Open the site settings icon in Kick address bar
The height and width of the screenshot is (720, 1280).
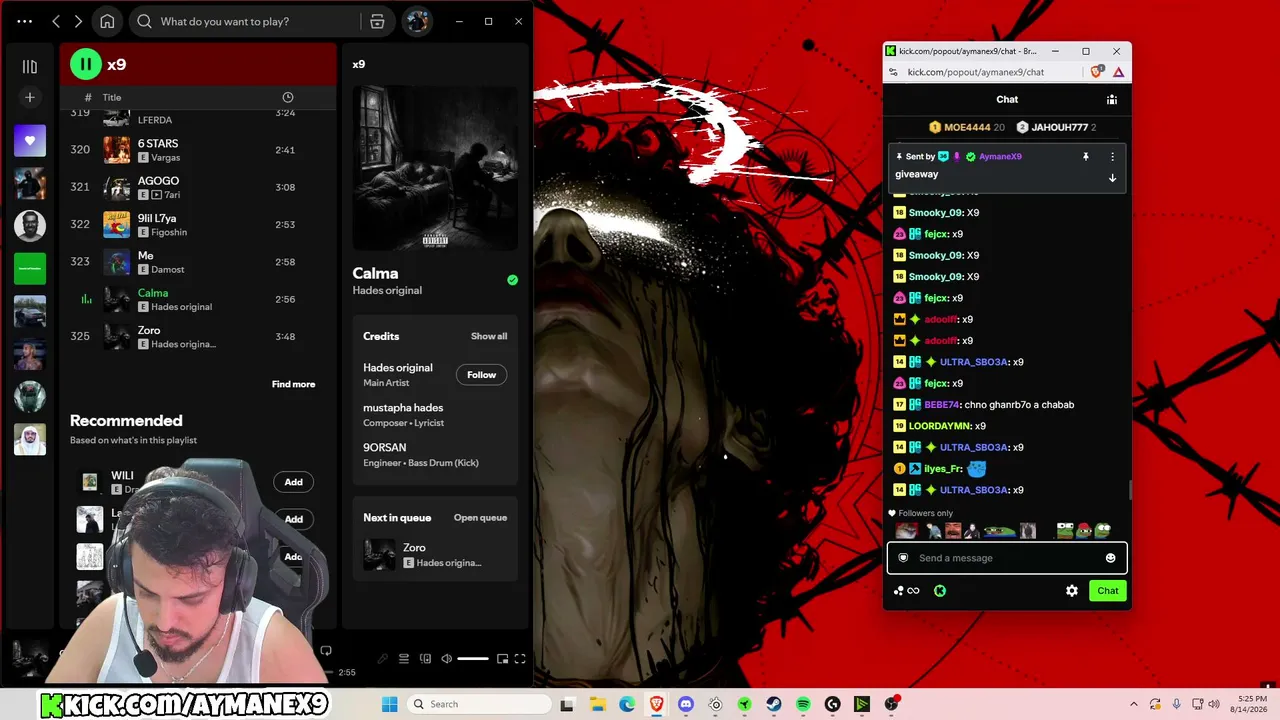click(x=893, y=72)
